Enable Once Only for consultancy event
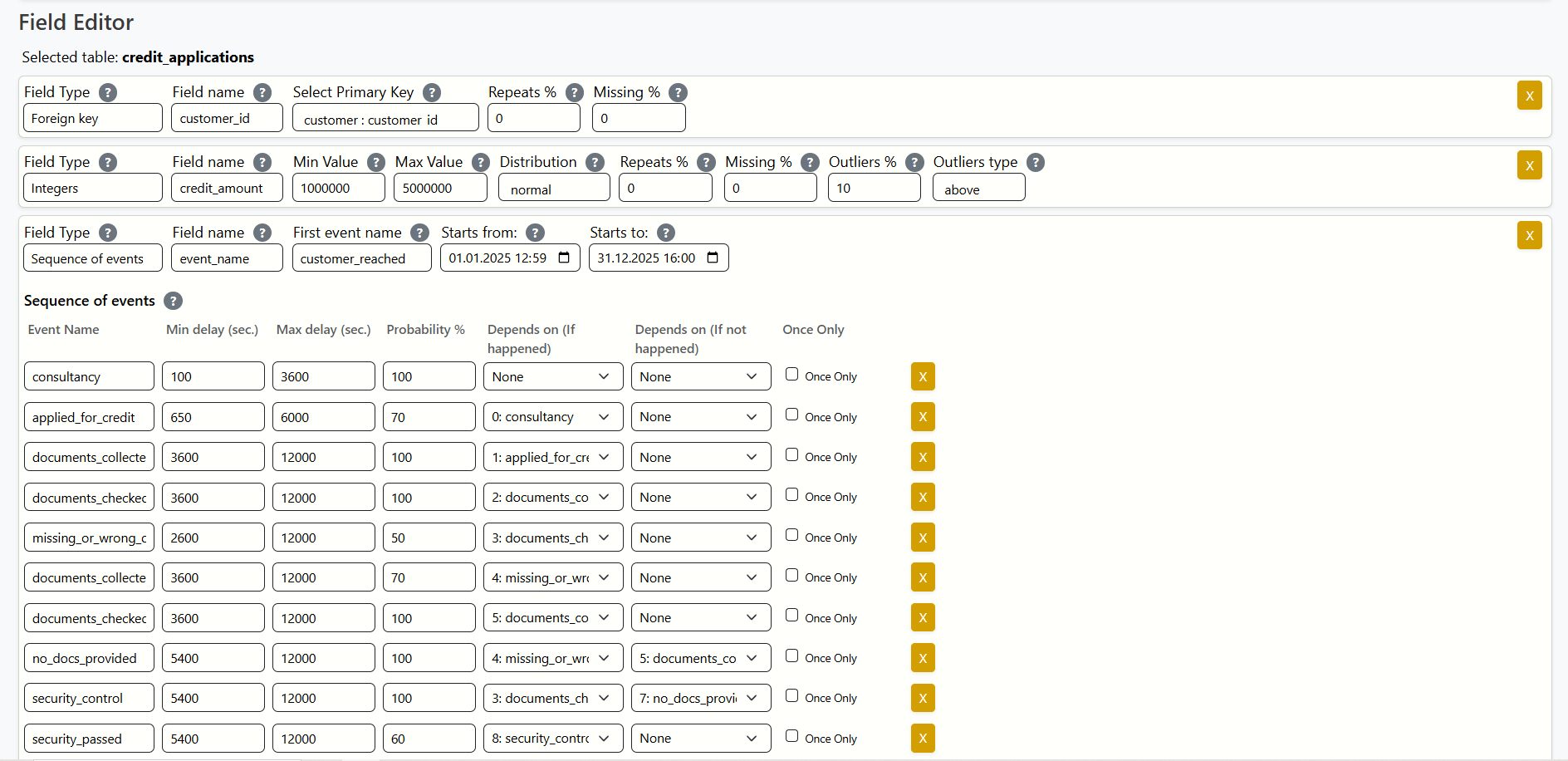Image resolution: width=1568 pixels, height=761 pixels. (x=791, y=375)
